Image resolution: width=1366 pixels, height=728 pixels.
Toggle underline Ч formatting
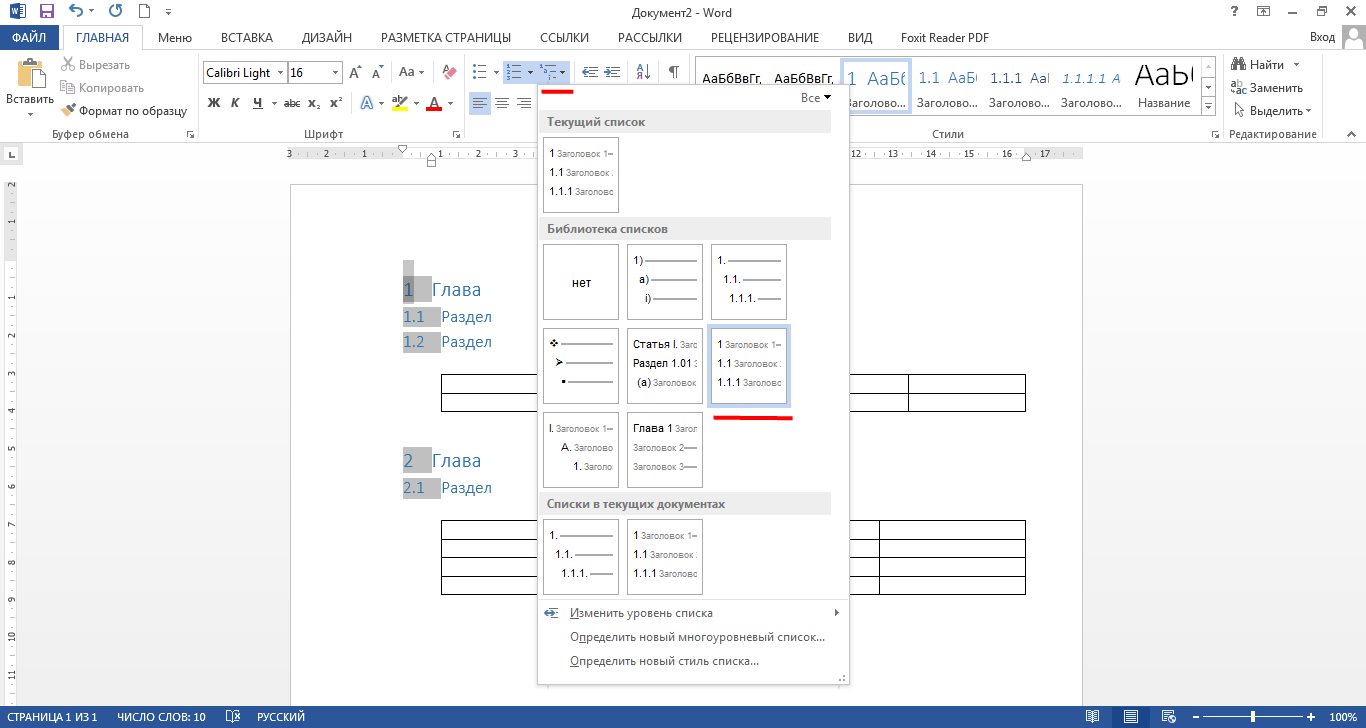[258, 103]
